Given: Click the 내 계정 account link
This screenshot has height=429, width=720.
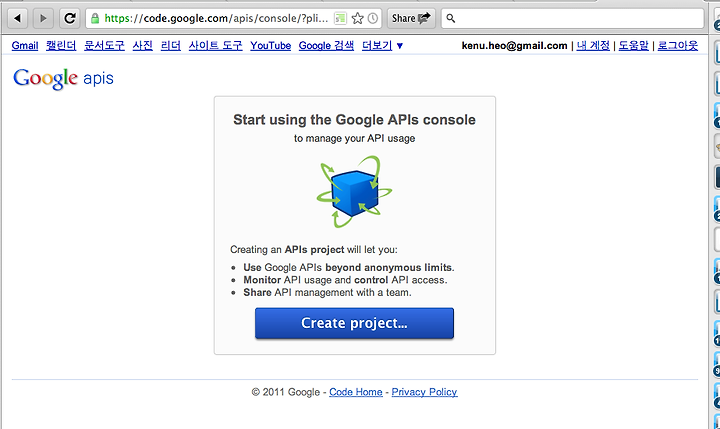Looking at the screenshot, I should coord(593,45).
